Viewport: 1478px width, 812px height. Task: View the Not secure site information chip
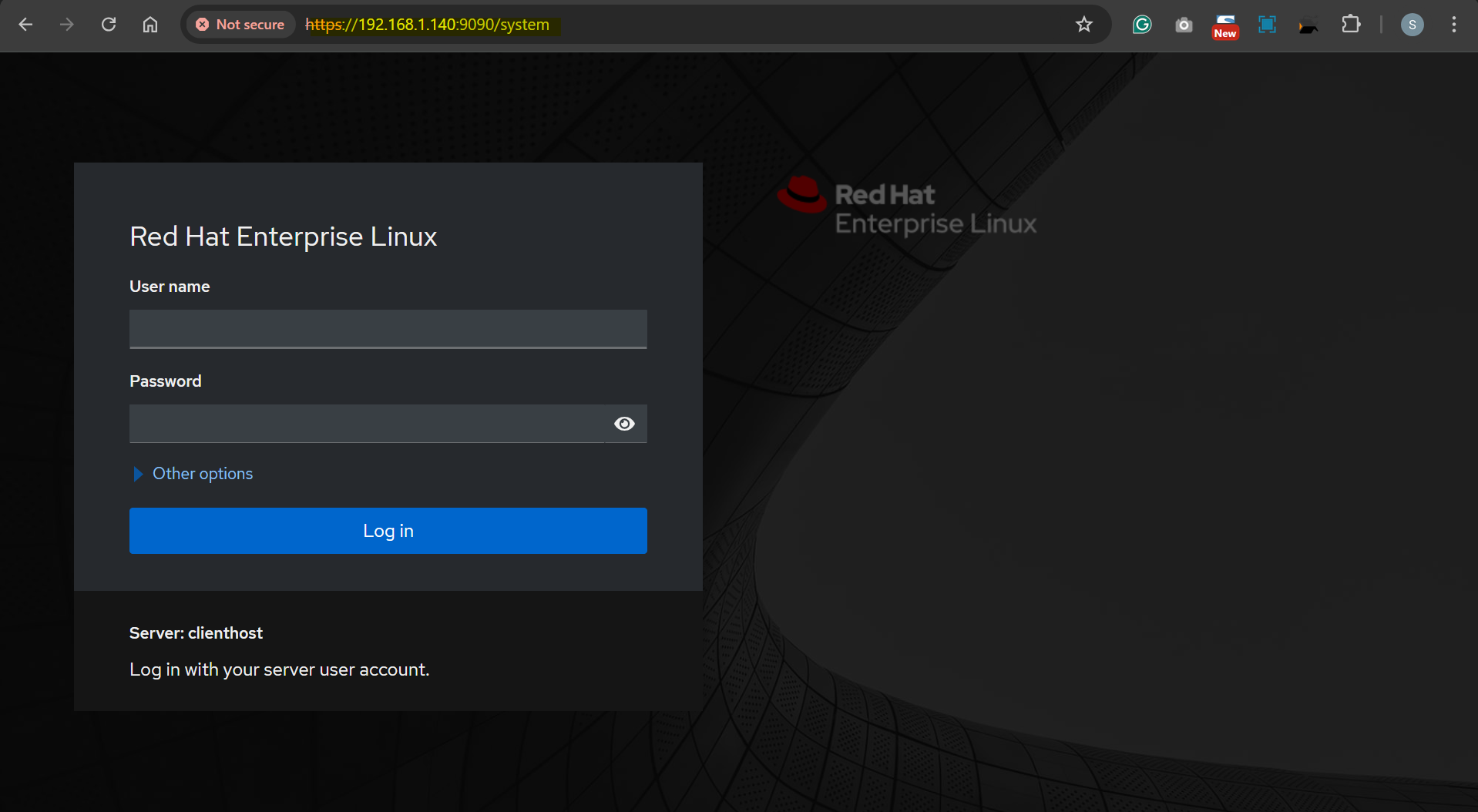pyautogui.click(x=240, y=25)
